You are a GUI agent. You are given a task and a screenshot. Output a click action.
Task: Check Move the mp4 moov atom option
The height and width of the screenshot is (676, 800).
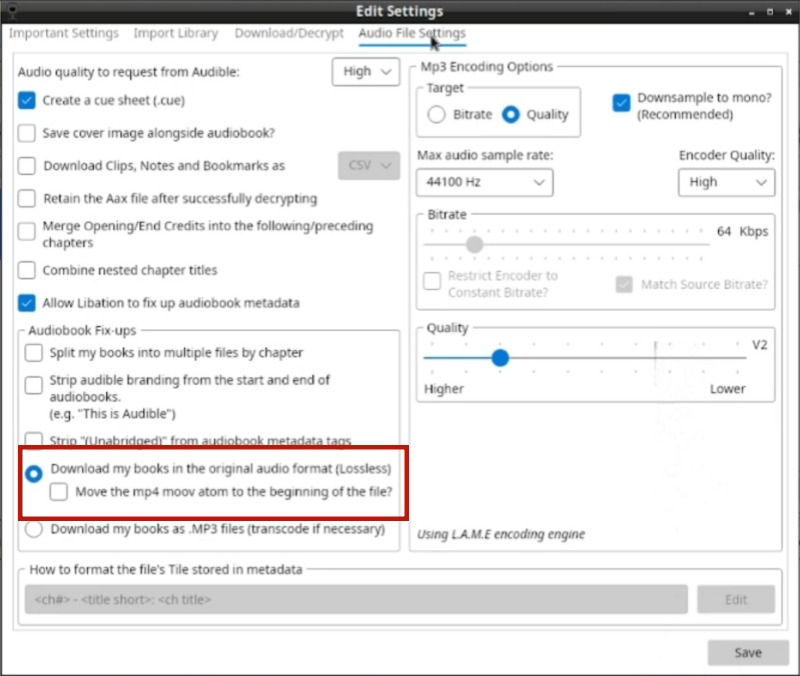pyautogui.click(x=59, y=491)
